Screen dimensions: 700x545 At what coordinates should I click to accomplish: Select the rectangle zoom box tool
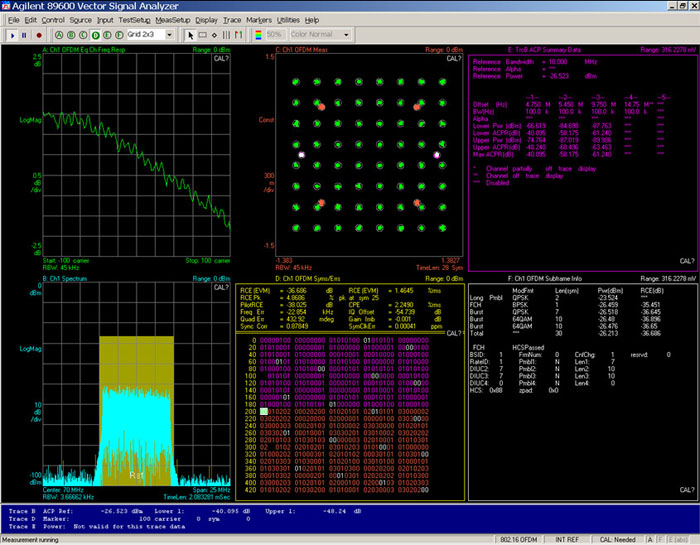point(203,35)
